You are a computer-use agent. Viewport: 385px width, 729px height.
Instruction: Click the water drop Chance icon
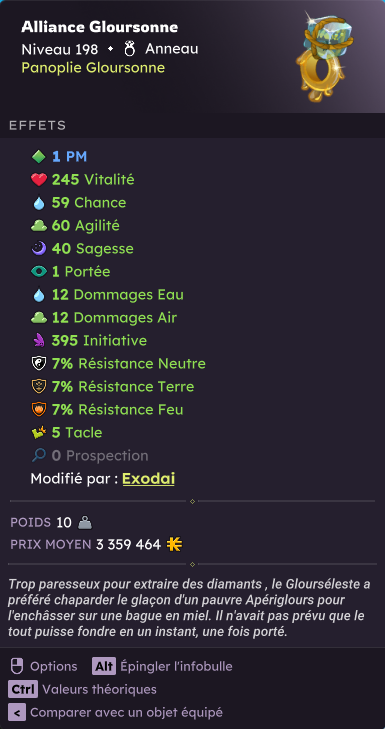tap(39, 203)
